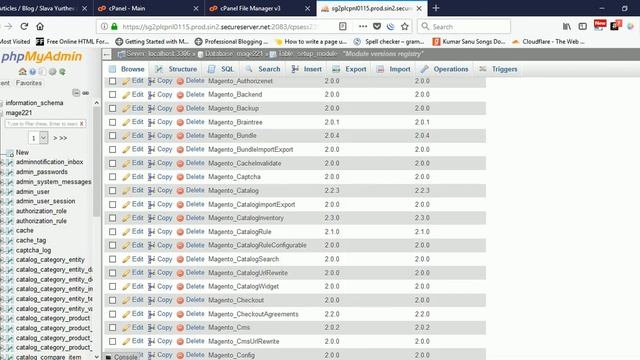The image size is (640, 360).
Task: Expand the captcha_log table node
Action: pos(2,251)
